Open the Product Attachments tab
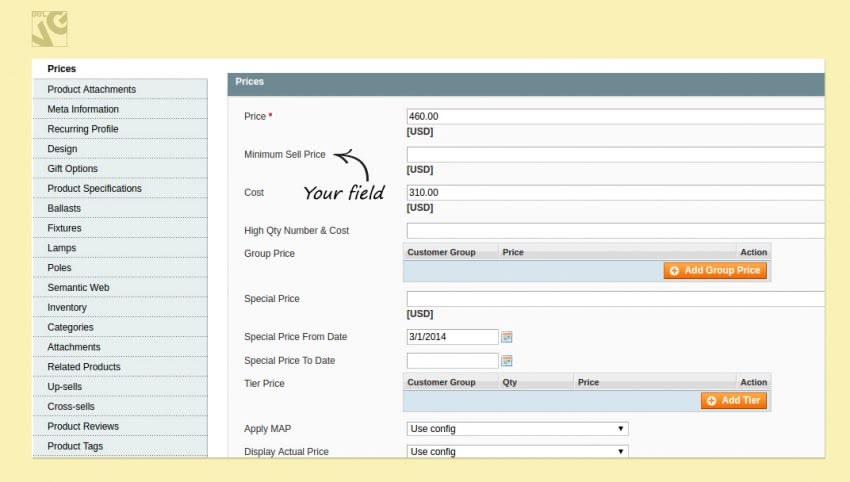 pyautogui.click(x=120, y=89)
